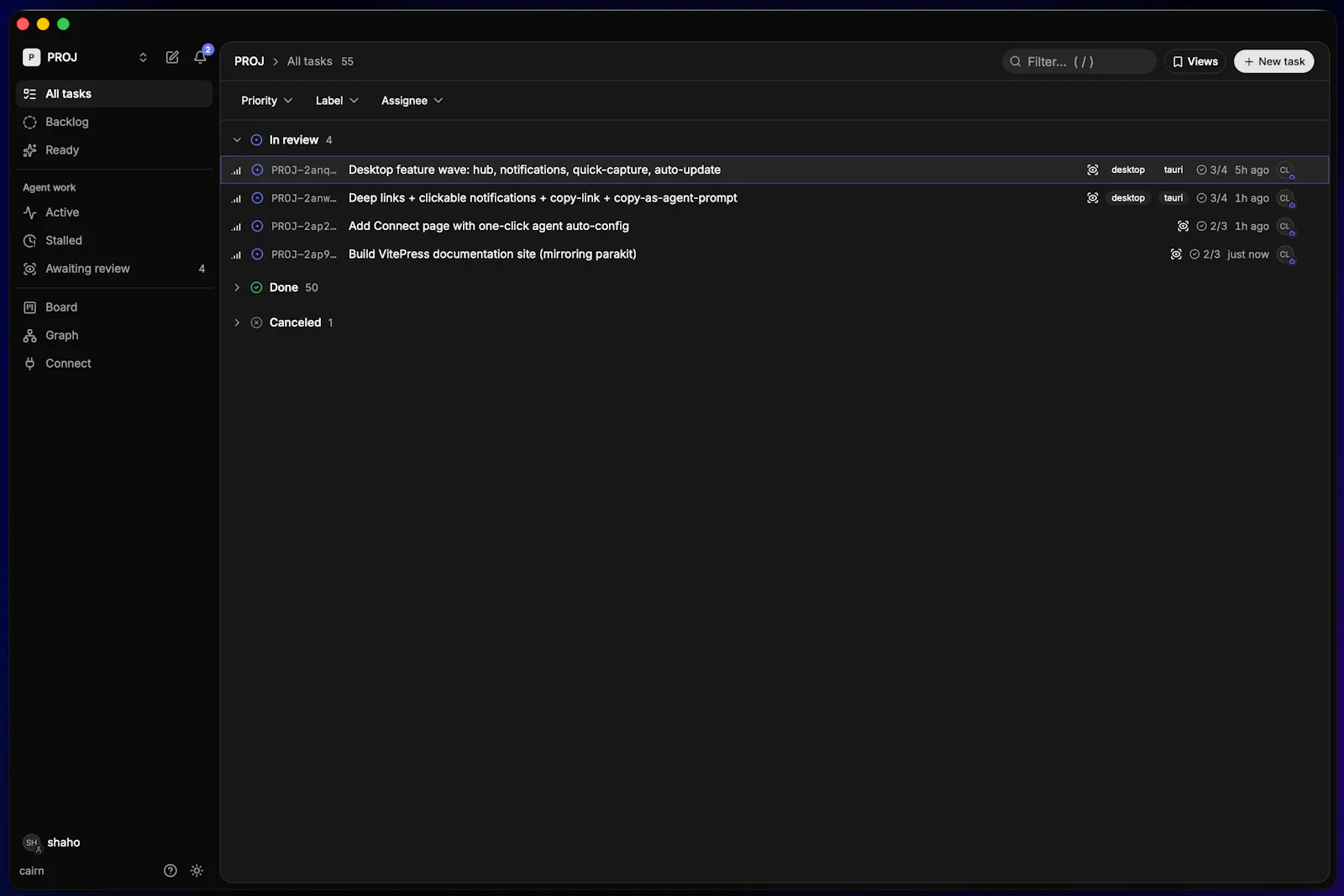The image size is (1344, 896).
Task: Open Ready in sidebar
Action: (114, 150)
